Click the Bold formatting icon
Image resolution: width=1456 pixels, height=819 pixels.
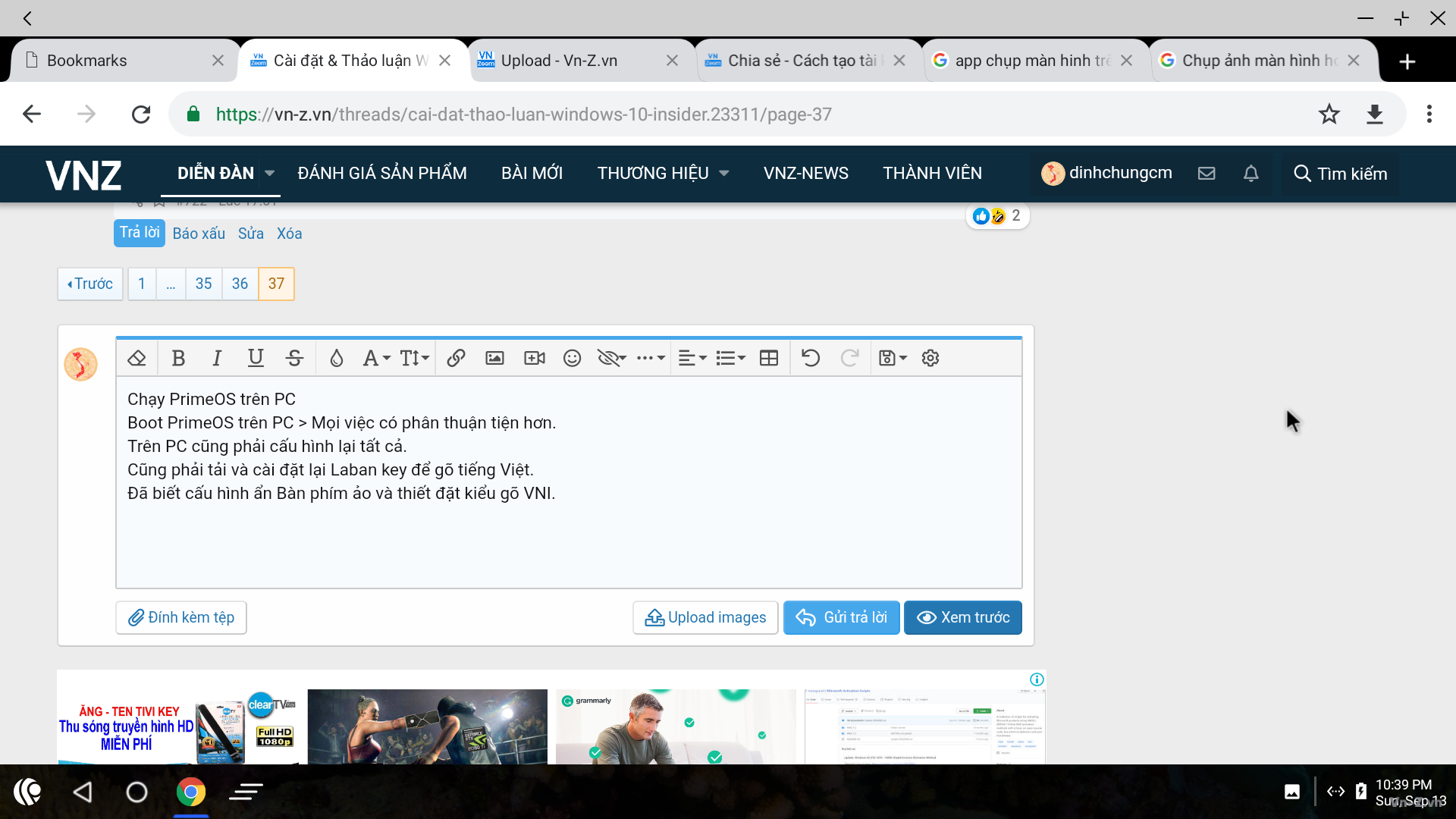click(x=178, y=358)
